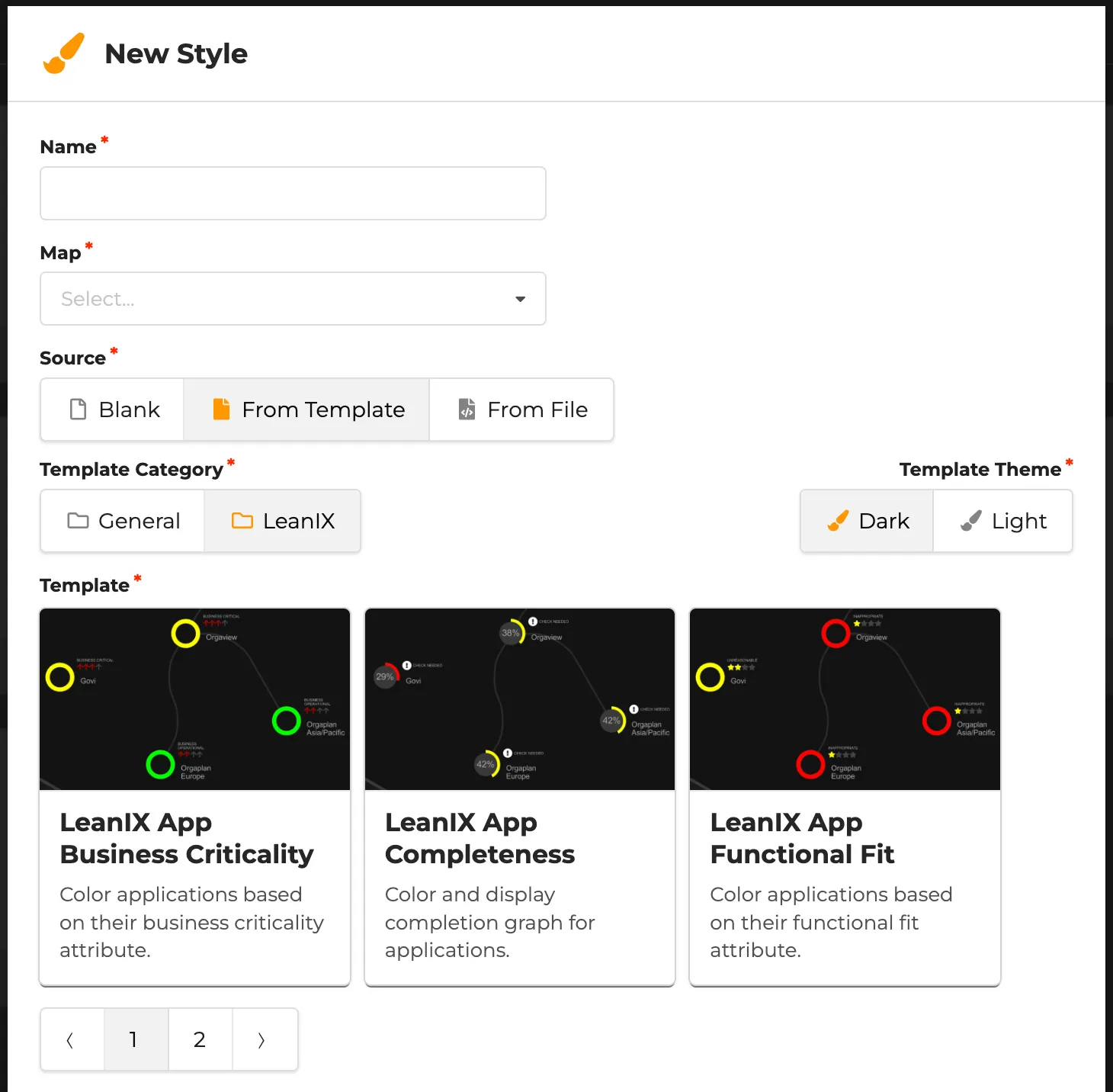
Task: Click the orange brush icon for Dark theme
Action: pyautogui.click(x=838, y=521)
